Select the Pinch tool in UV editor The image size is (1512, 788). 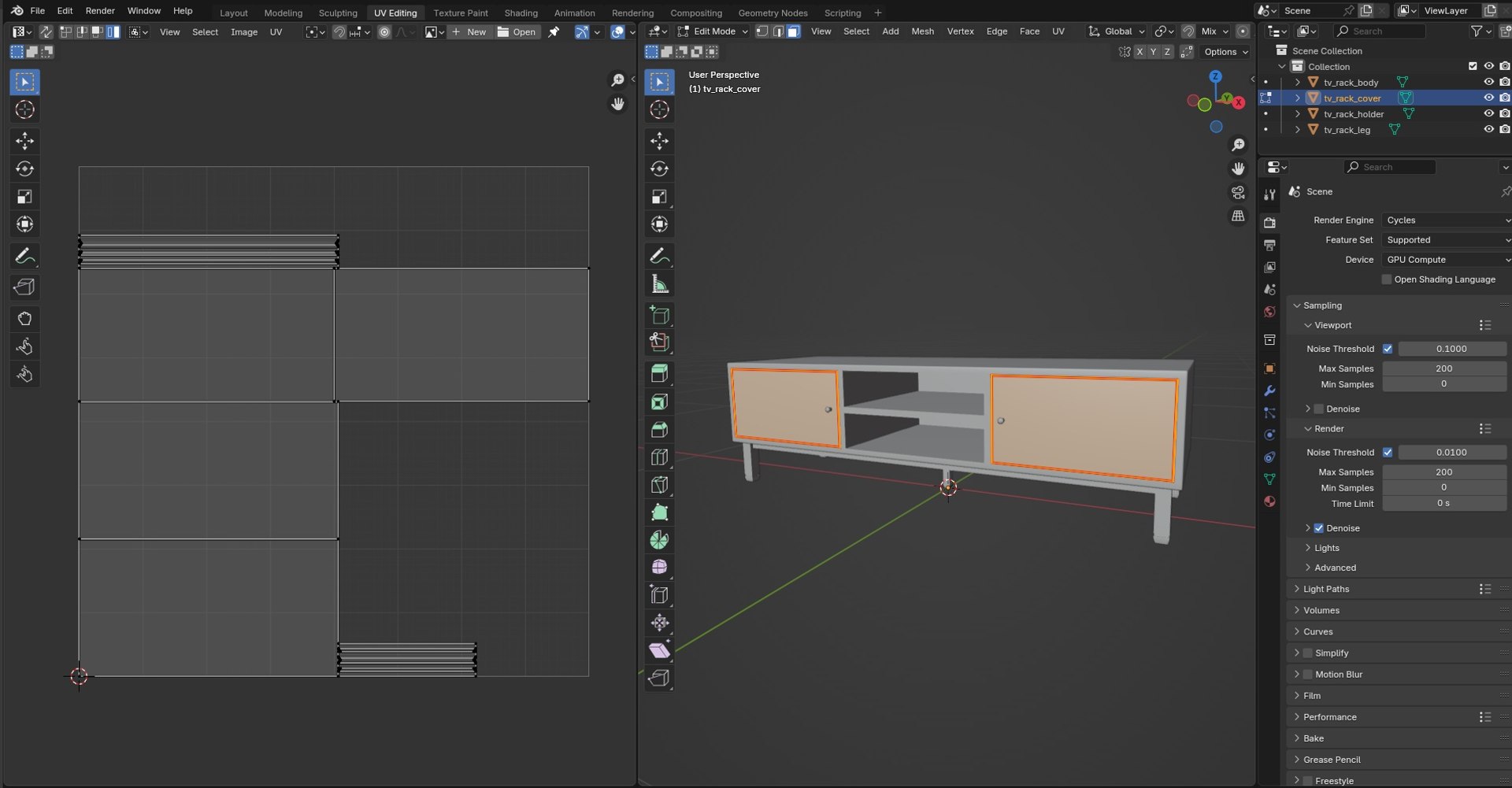tap(24, 374)
